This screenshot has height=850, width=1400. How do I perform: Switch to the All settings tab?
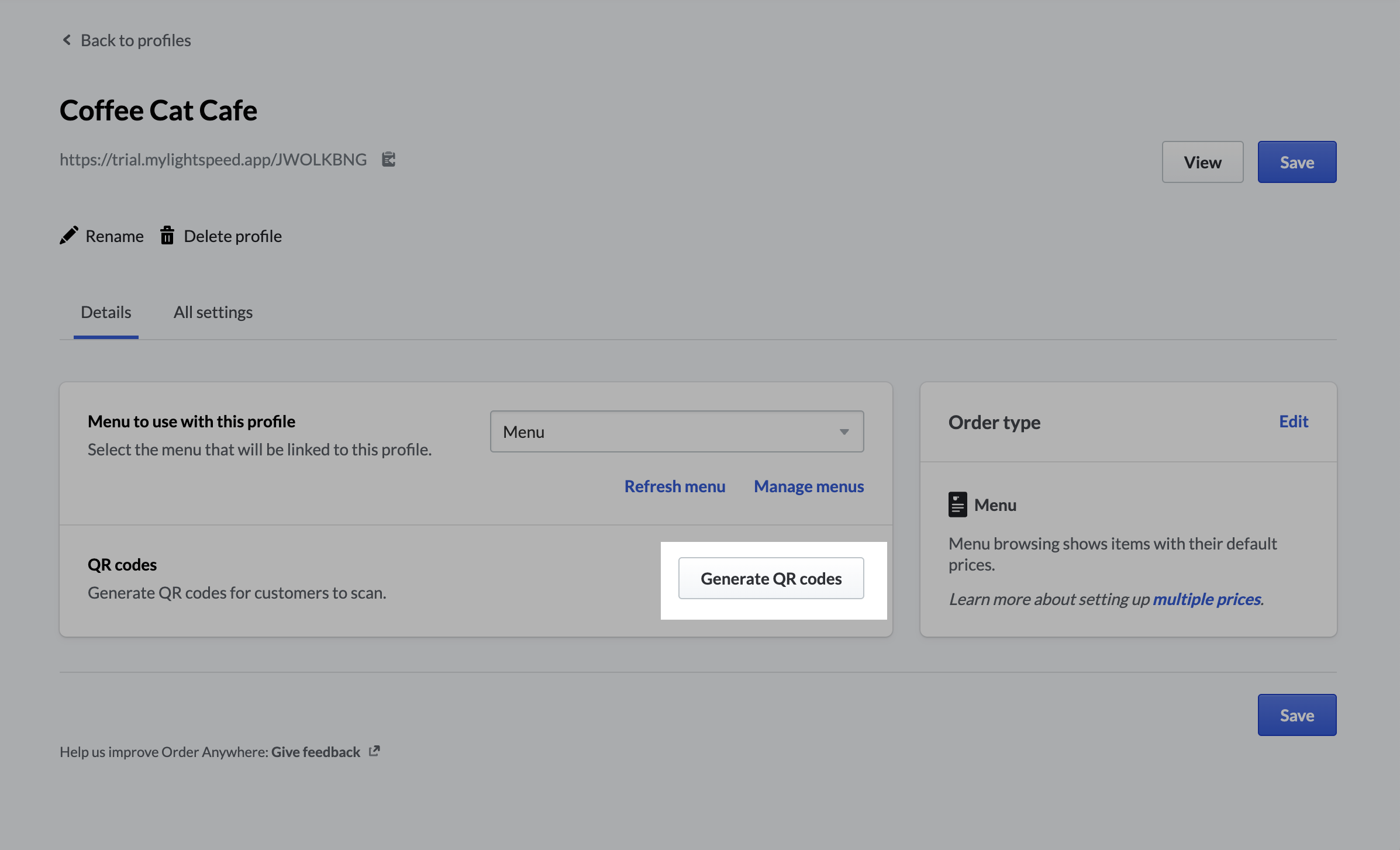point(213,312)
